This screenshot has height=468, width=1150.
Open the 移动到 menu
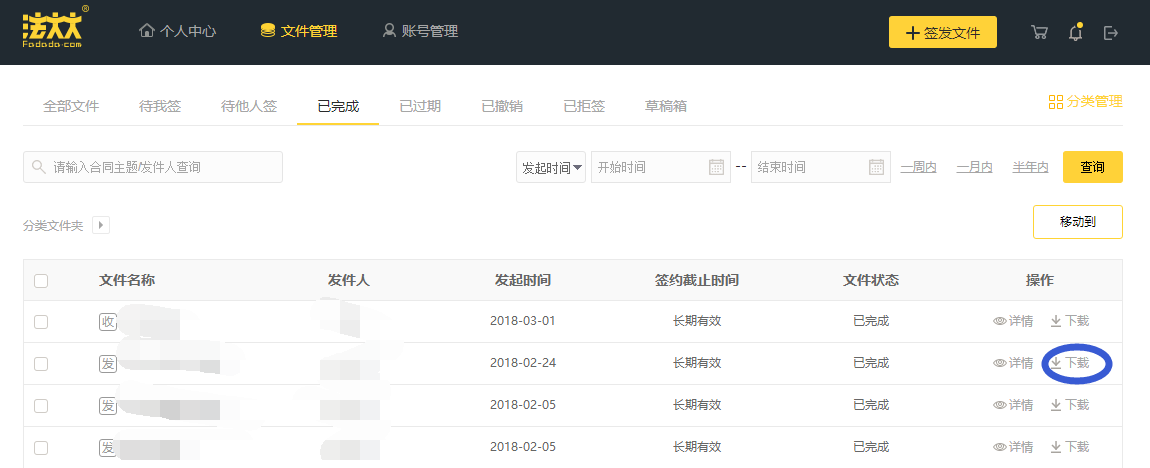[x=1077, y=222]
